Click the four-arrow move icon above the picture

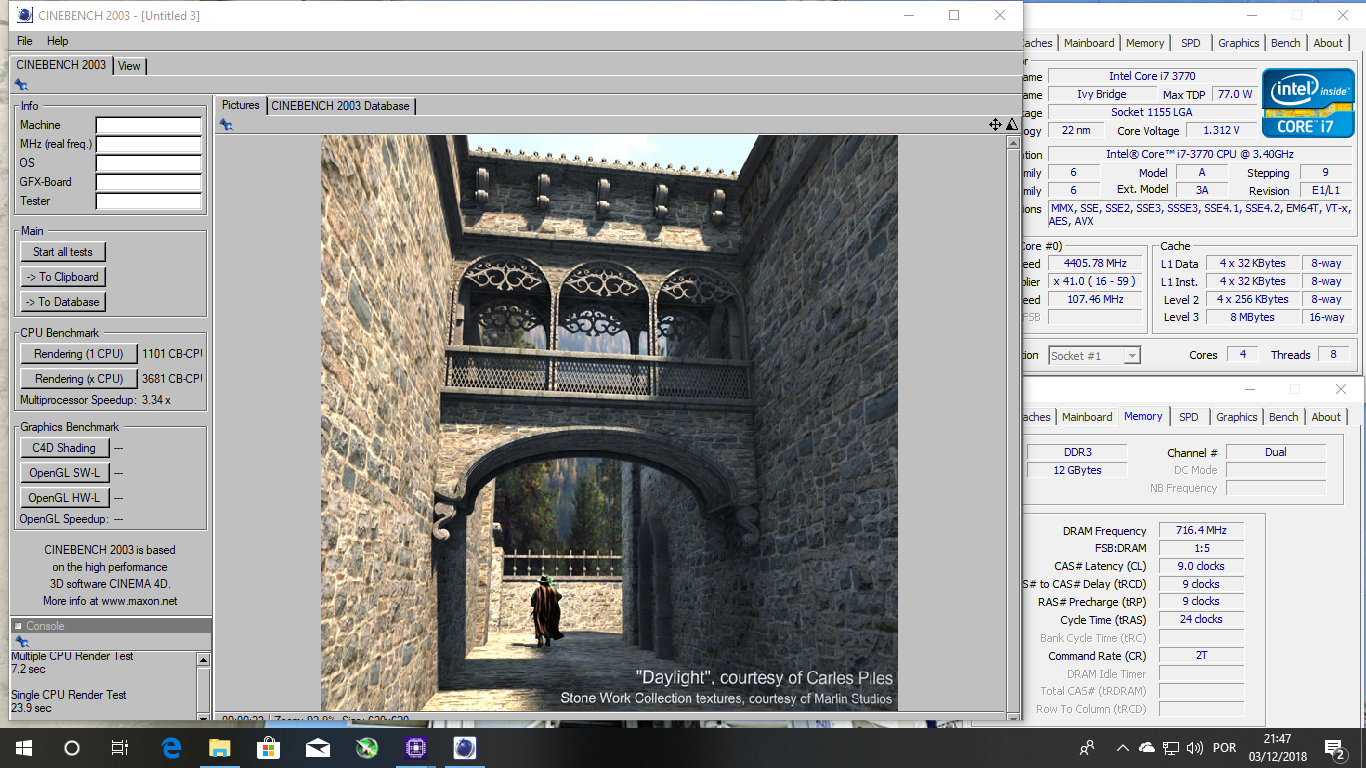point(995,125)
